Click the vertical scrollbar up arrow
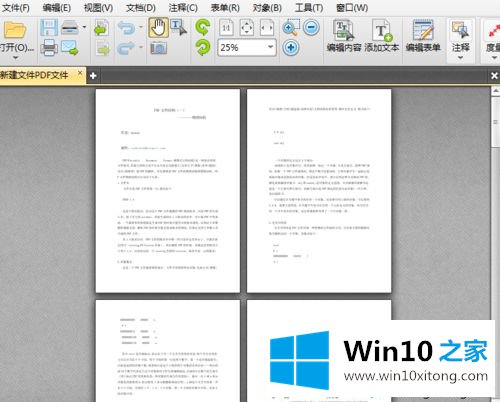 [496, 91]
